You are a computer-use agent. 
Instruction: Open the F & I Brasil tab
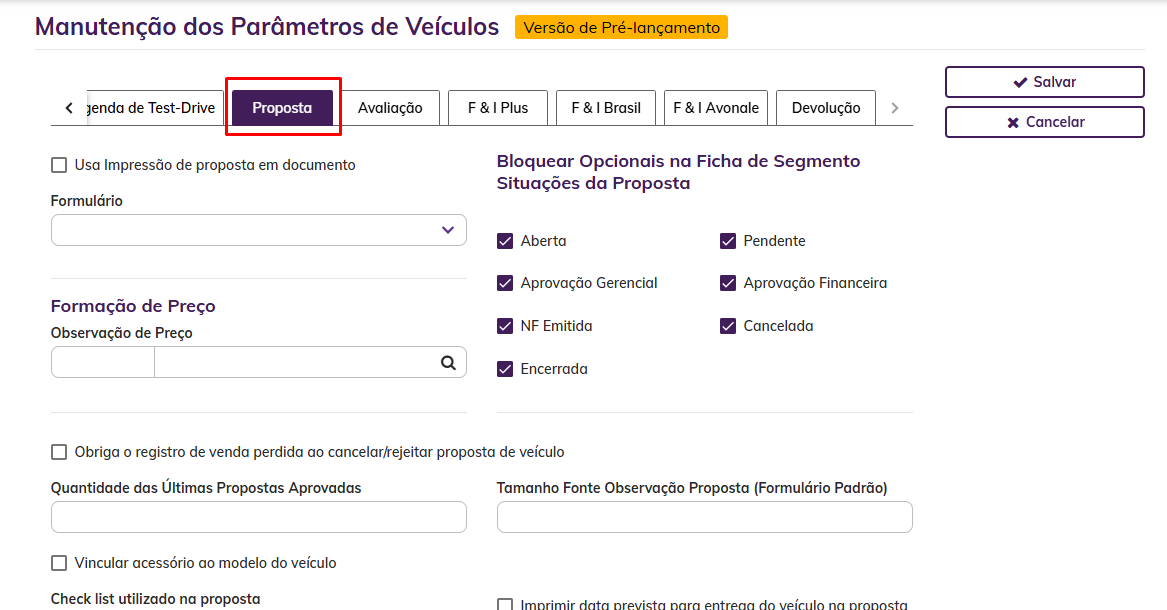click(606, 108)
